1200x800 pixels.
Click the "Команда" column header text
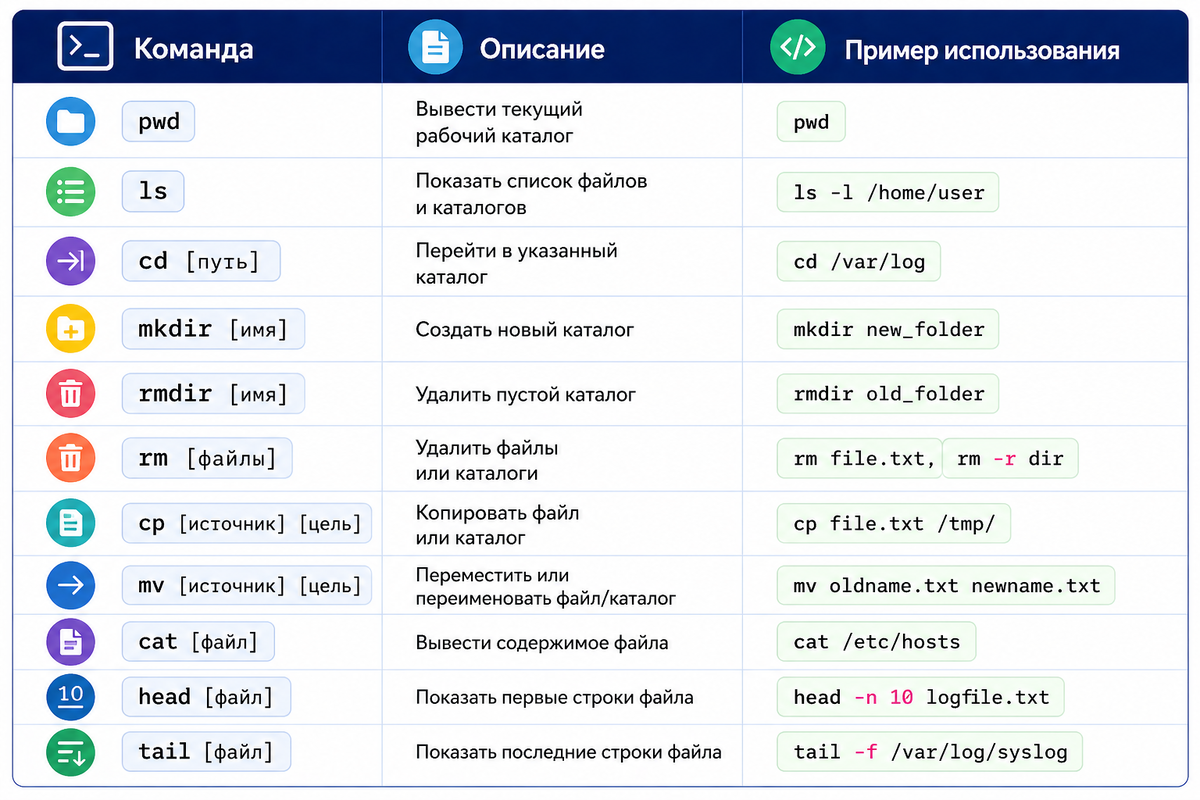(x=193, y=49)
